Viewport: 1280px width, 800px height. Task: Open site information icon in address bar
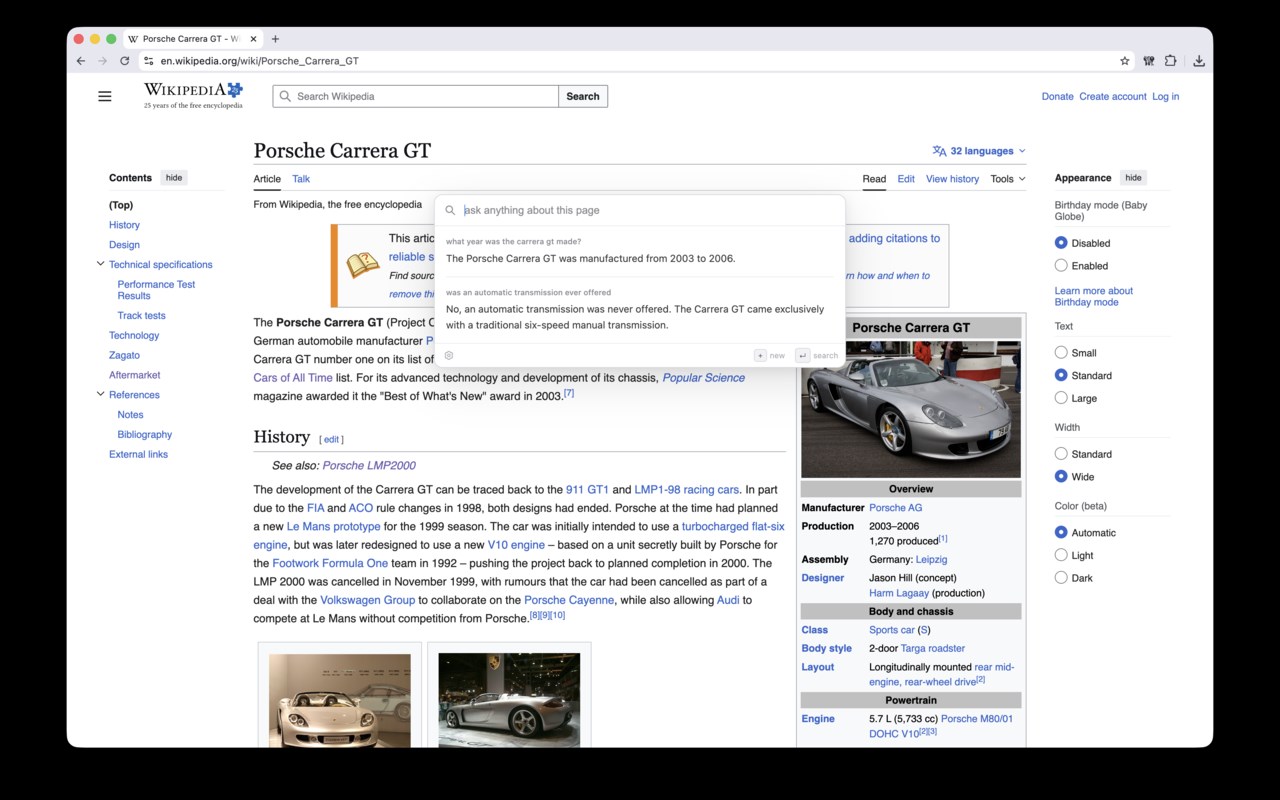coord(148,61)
